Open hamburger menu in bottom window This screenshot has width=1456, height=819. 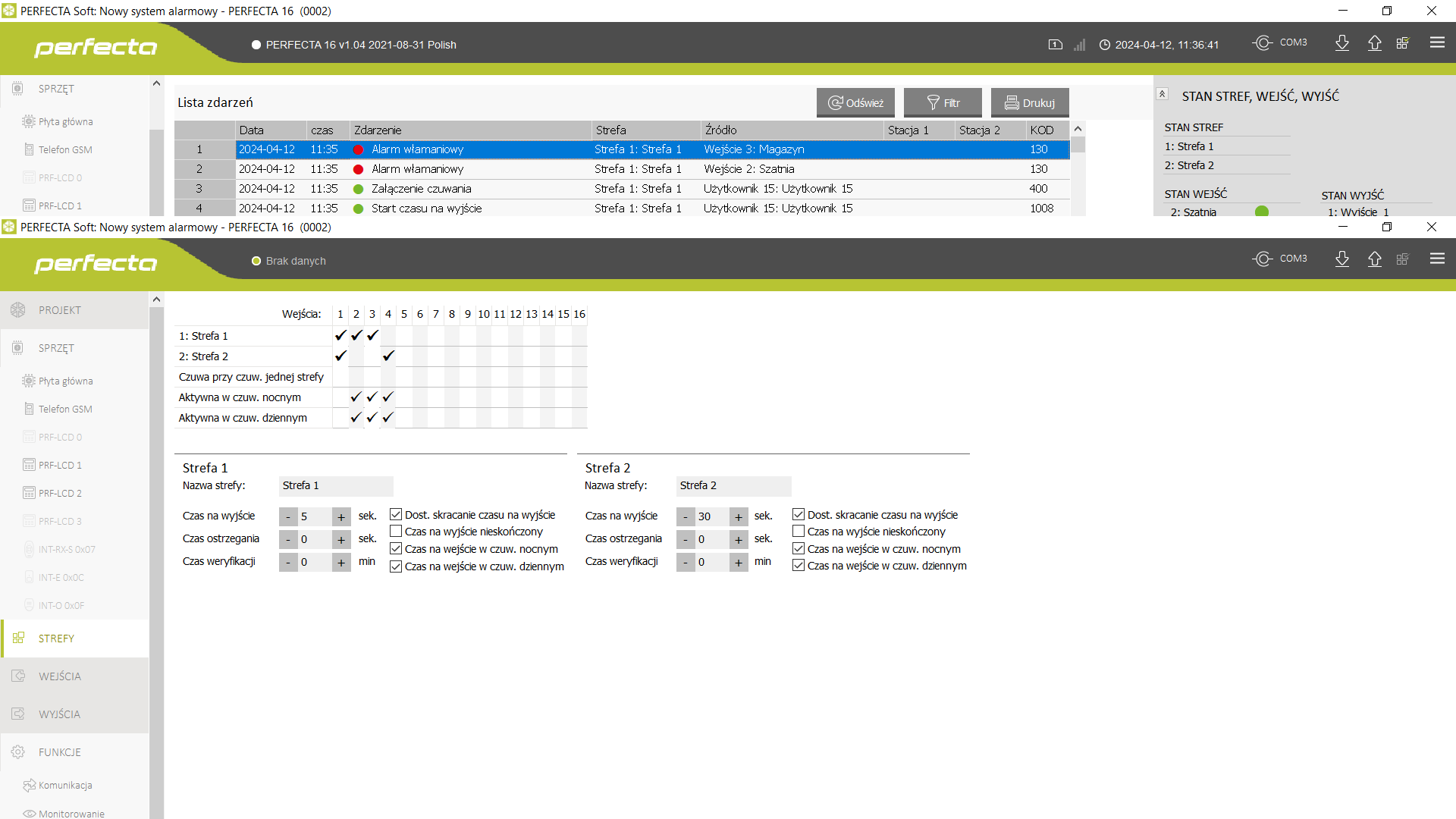pos(1437,259)
